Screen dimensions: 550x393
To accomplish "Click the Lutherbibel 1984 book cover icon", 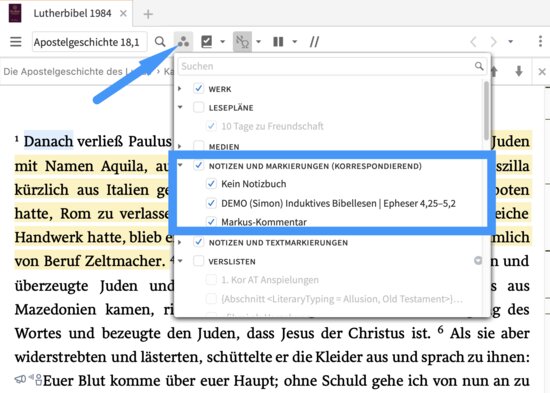I will [x=15, y=13].
